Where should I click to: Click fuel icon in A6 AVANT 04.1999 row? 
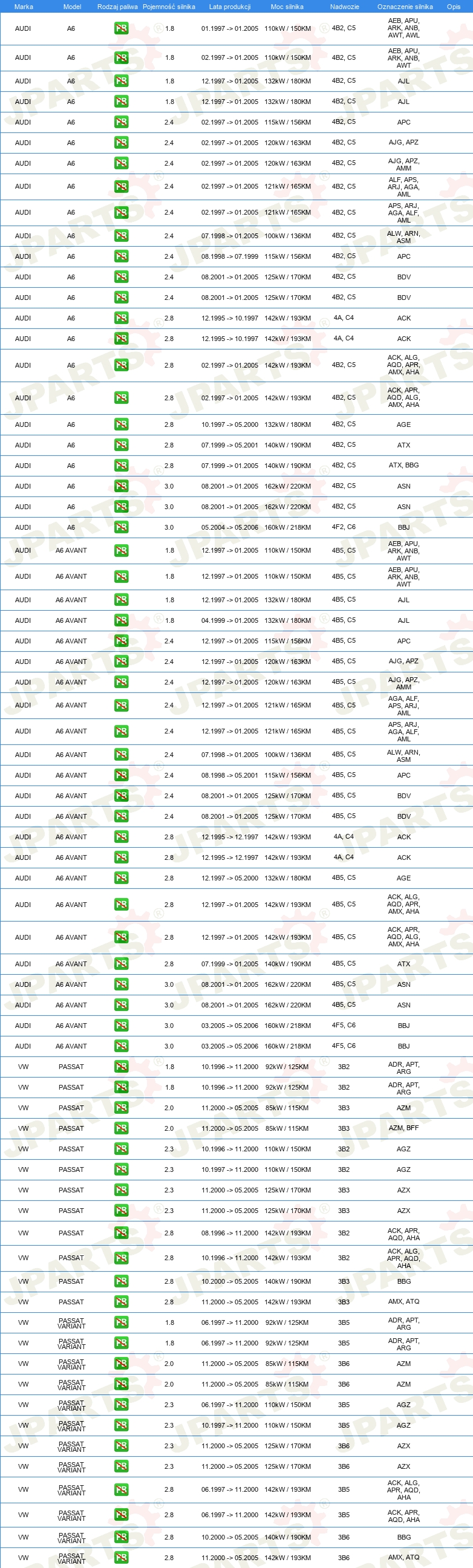(121, 620)
